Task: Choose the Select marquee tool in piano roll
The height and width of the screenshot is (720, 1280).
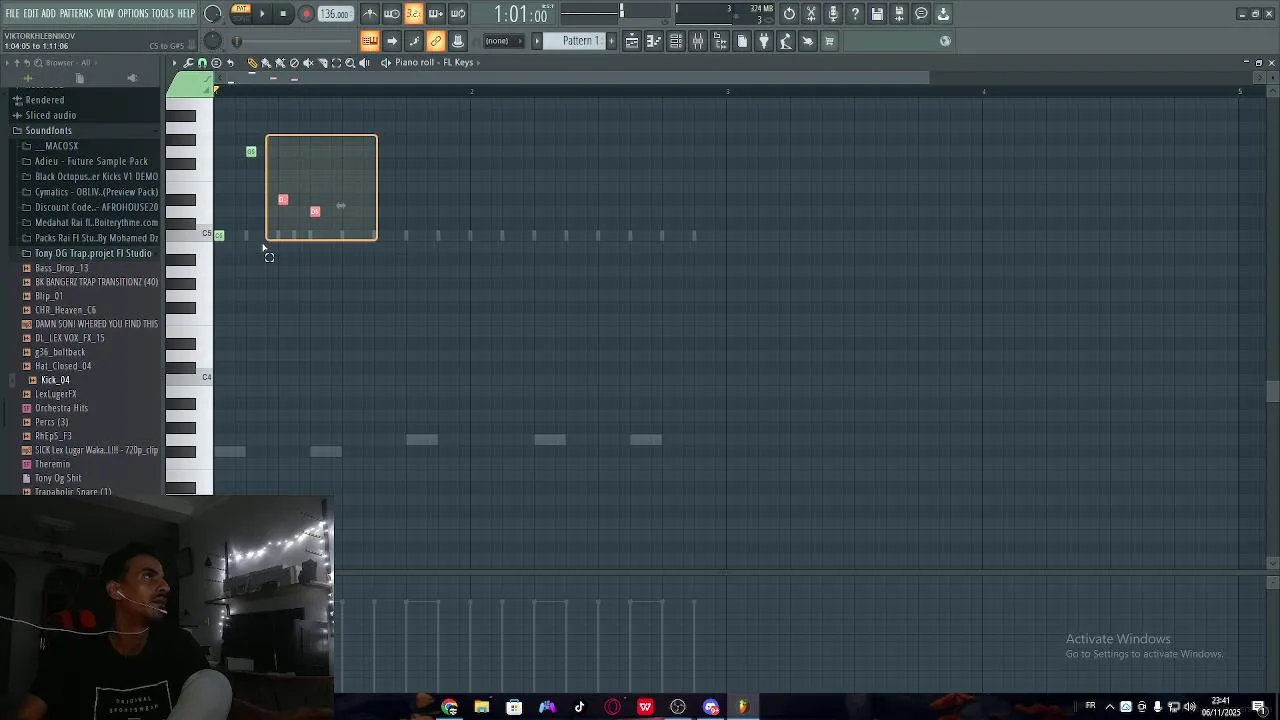Action: point(336,63)
